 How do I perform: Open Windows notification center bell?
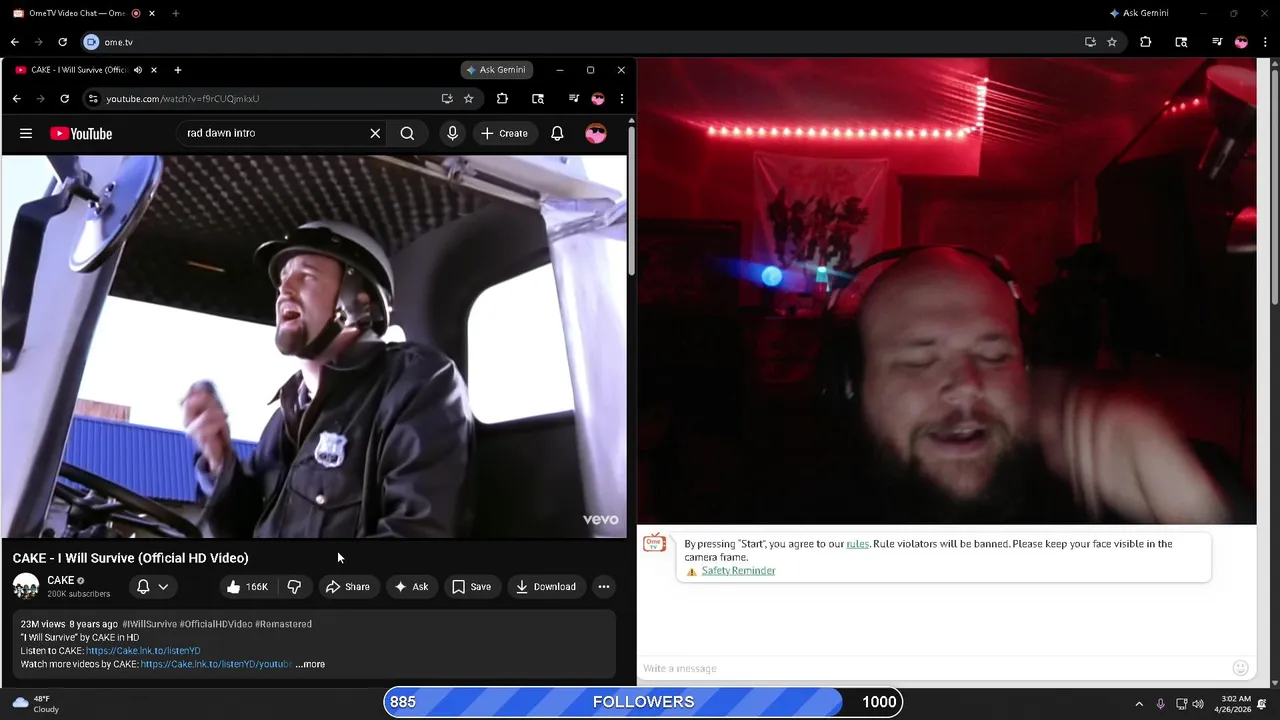pyautogui.click(x=1263, y=704)
